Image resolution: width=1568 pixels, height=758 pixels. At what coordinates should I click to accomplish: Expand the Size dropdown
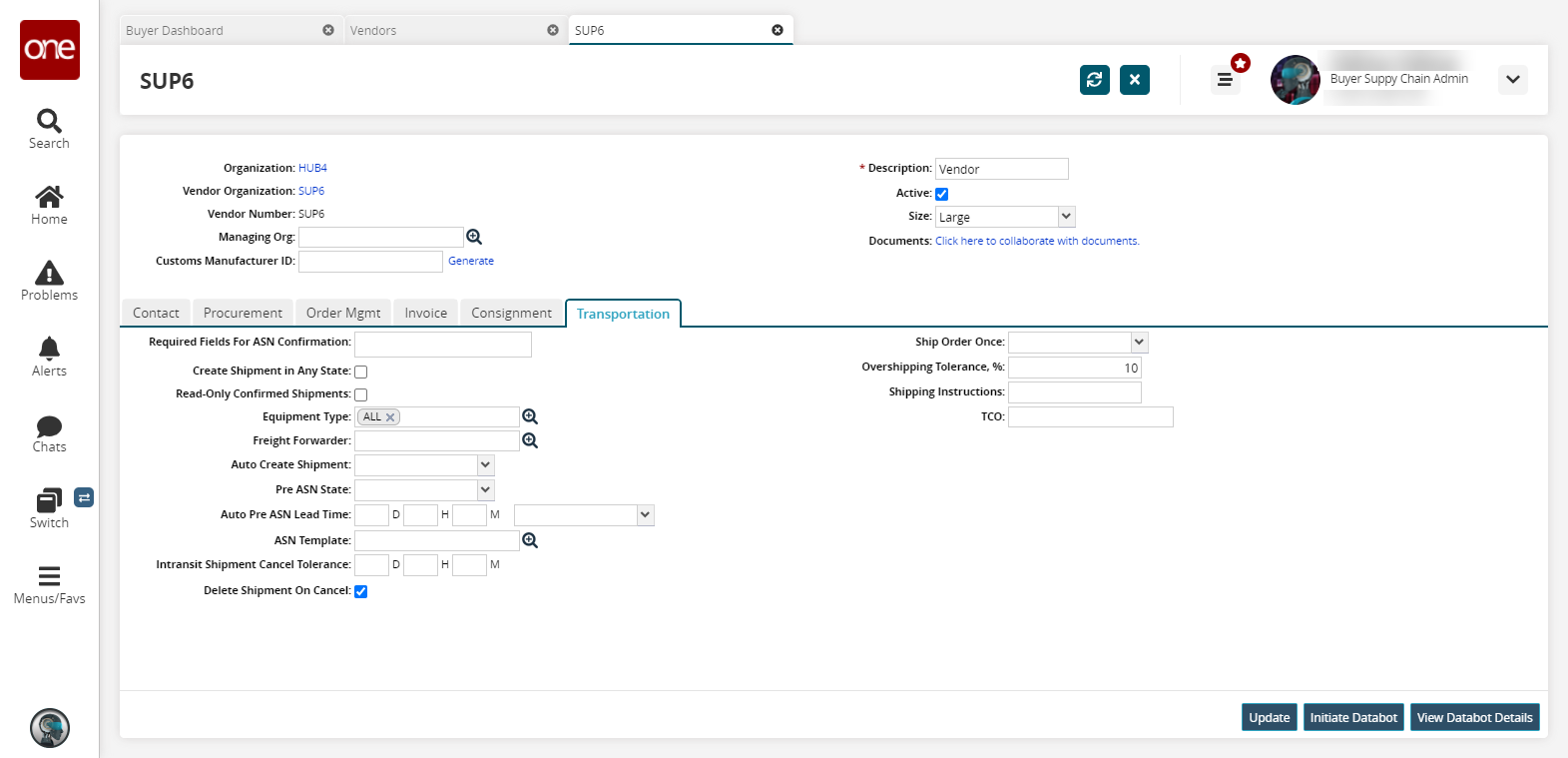(1066, 217)
